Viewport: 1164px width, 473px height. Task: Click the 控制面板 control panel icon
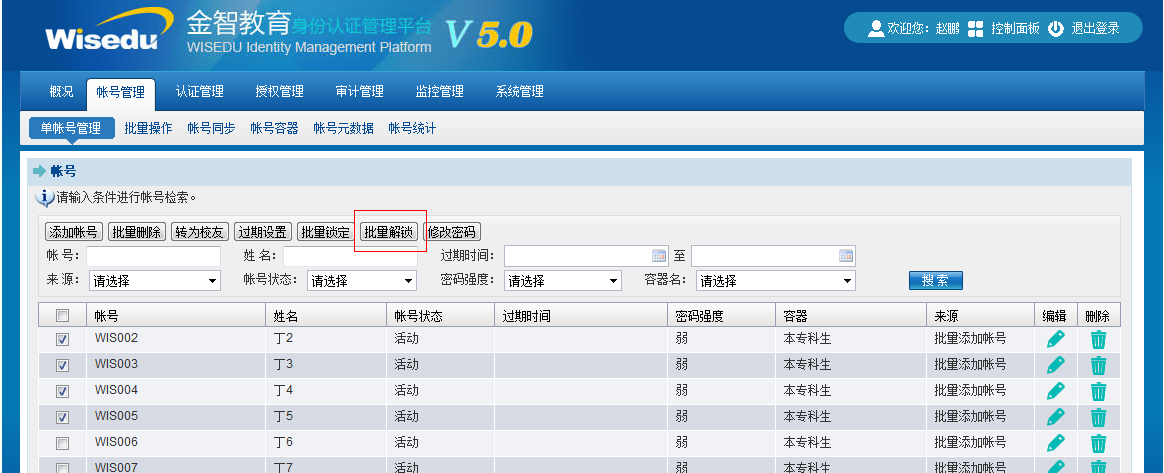(x=976, y=29)
